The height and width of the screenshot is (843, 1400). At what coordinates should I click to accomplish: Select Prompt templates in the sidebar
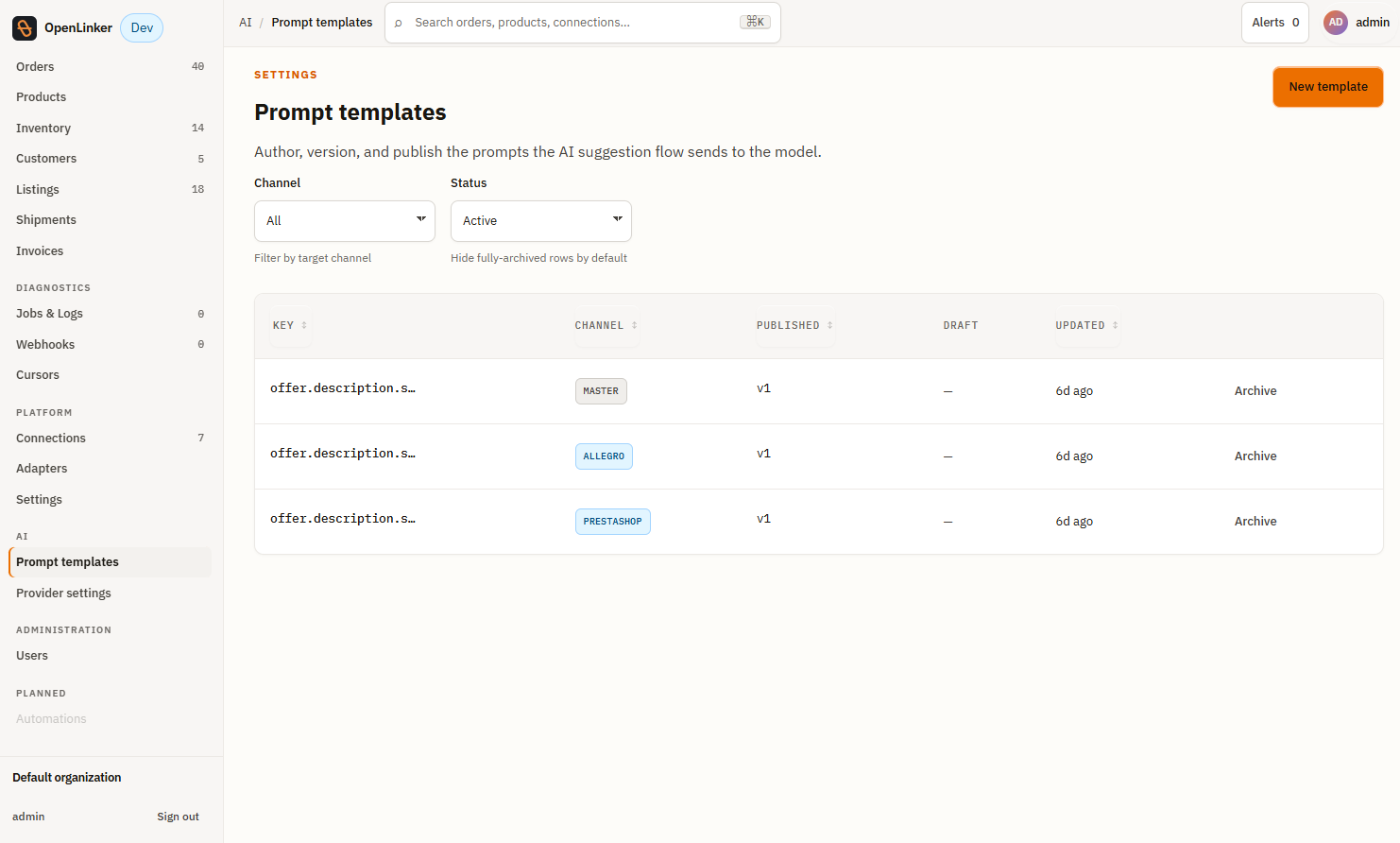coord(110,562)
